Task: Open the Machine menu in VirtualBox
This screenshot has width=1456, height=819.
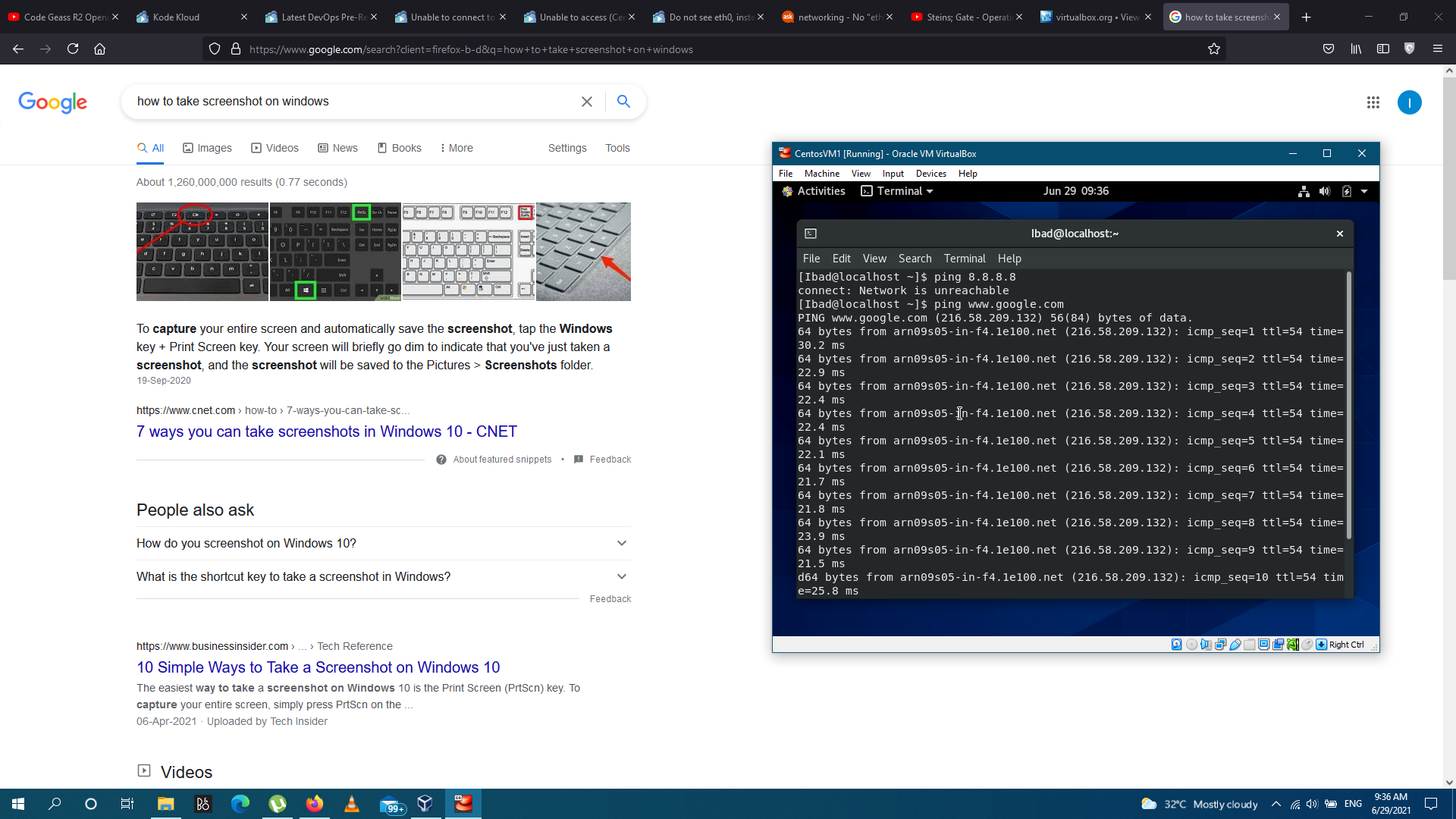Action: point(821,174)
